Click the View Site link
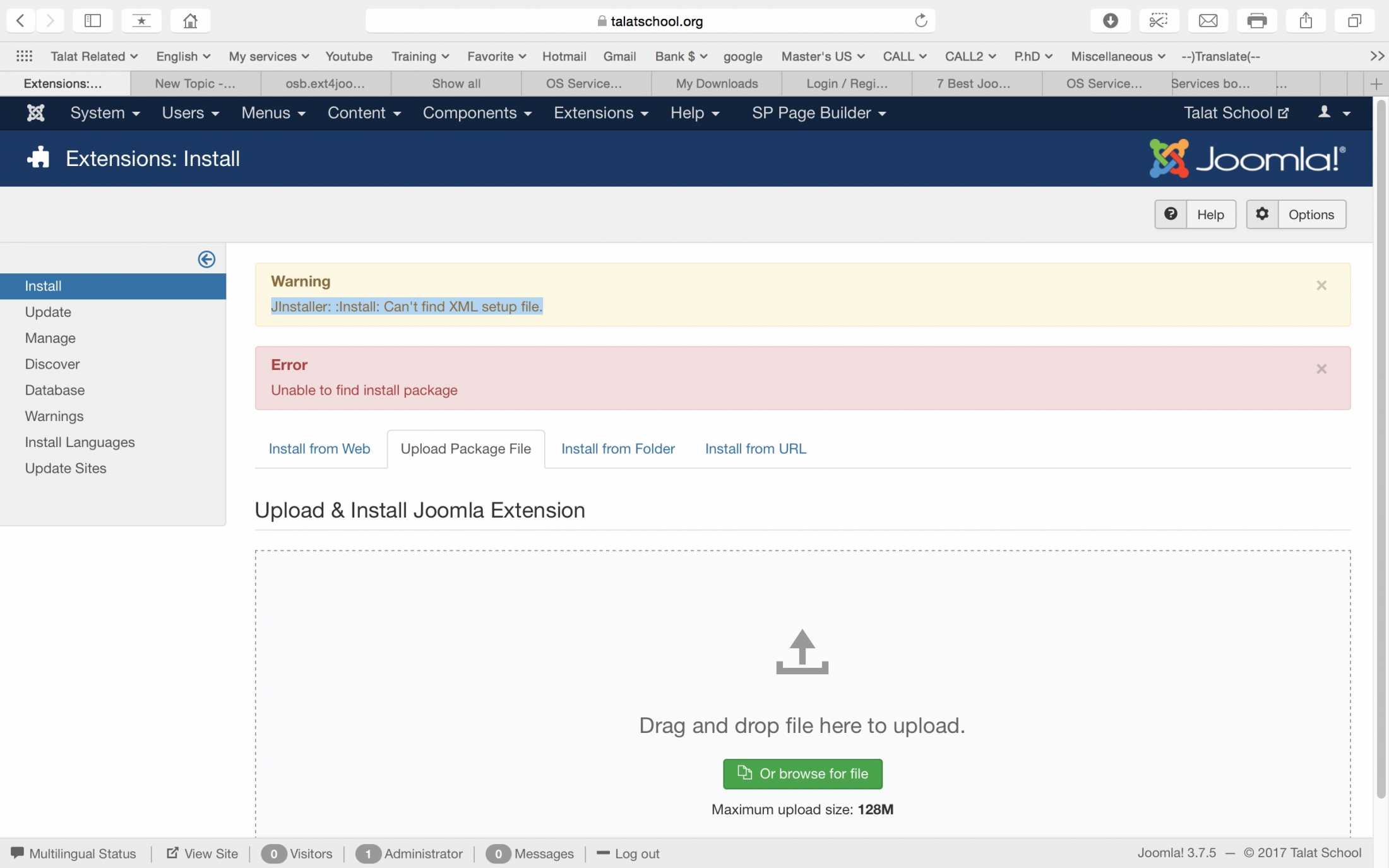The width and height of the screenshot is (1389, 868). [x=202, y=853]
